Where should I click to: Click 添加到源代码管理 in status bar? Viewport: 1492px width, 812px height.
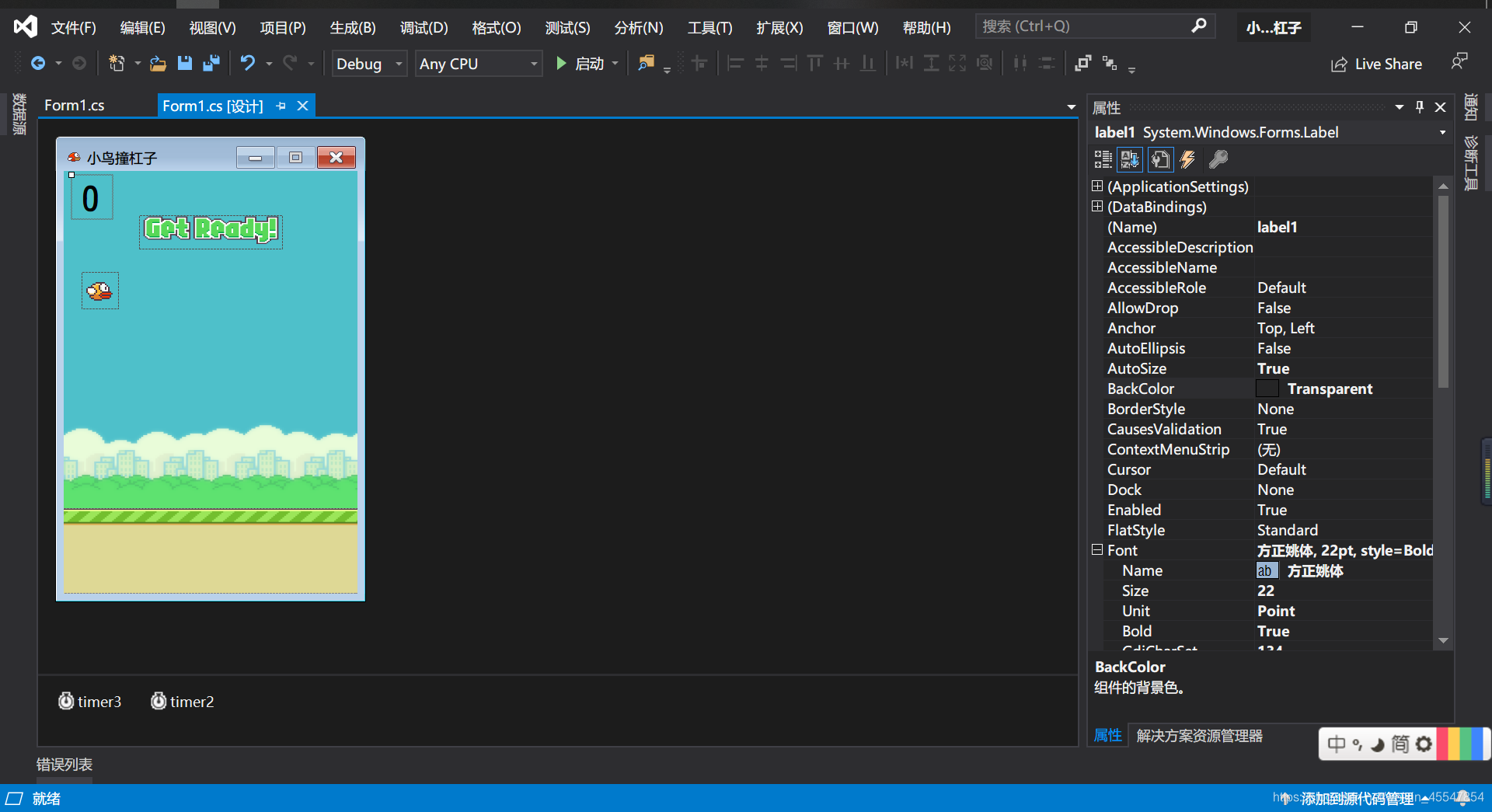click(1357, 798)
